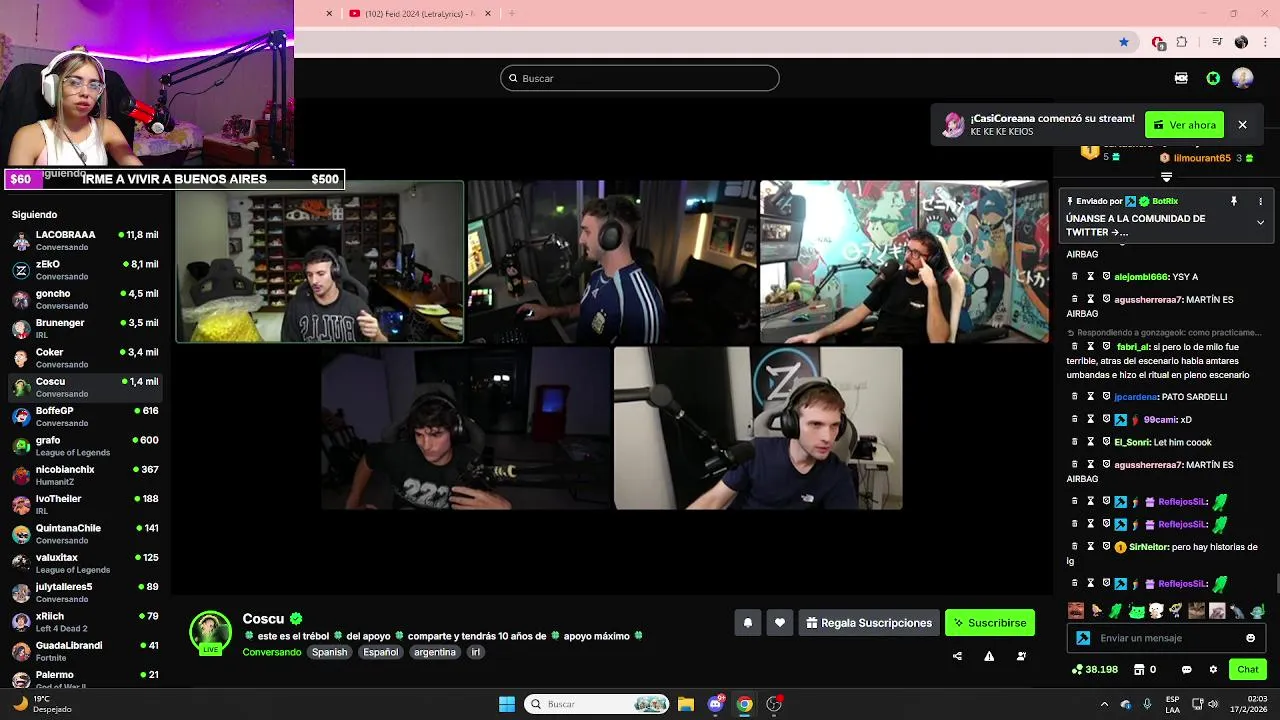This screenshot has width=1280, height=720.
Task: Click the Enviar un mensaje input
Action: [1166, 638]
